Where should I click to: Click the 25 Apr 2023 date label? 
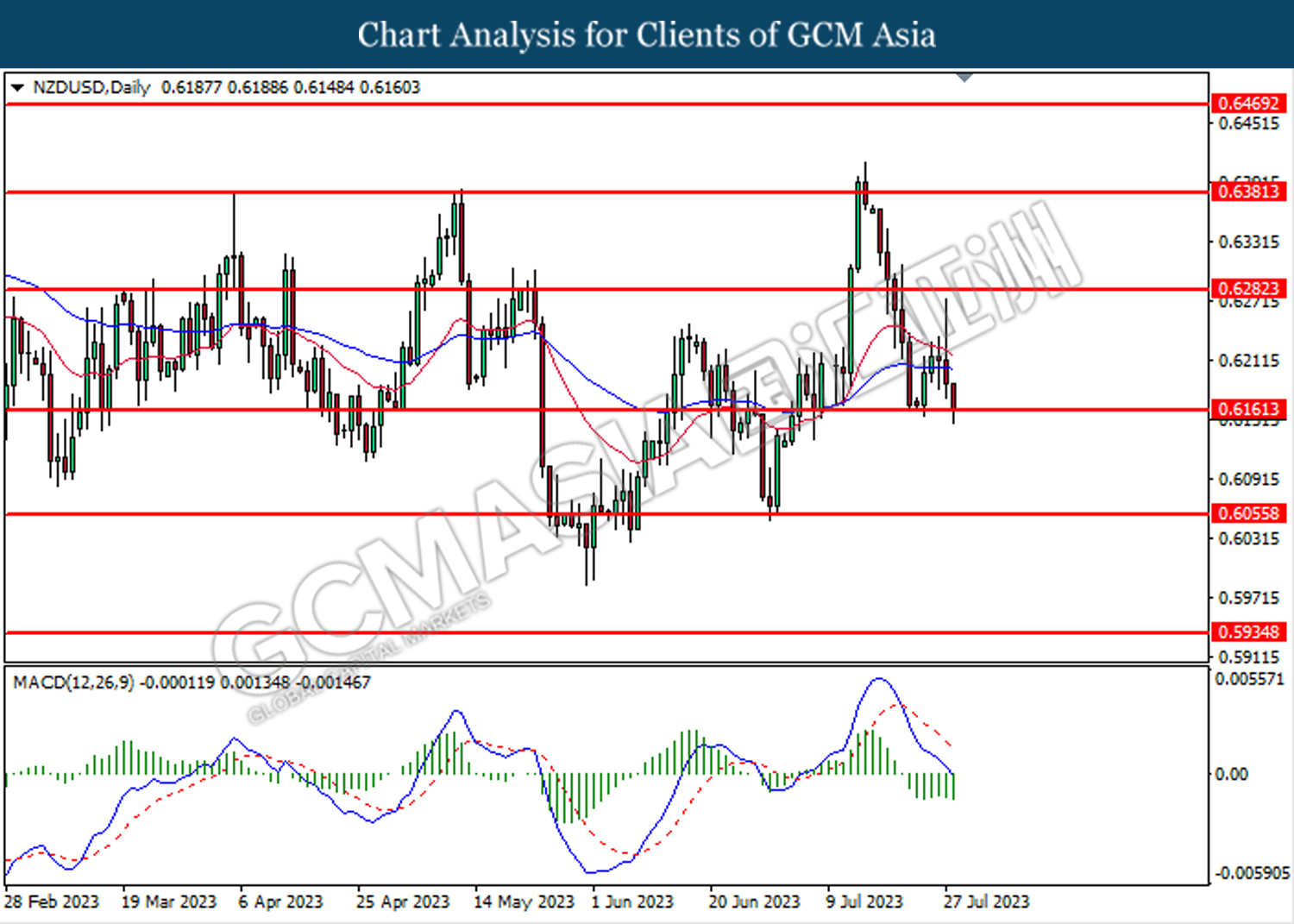[403, 902]
